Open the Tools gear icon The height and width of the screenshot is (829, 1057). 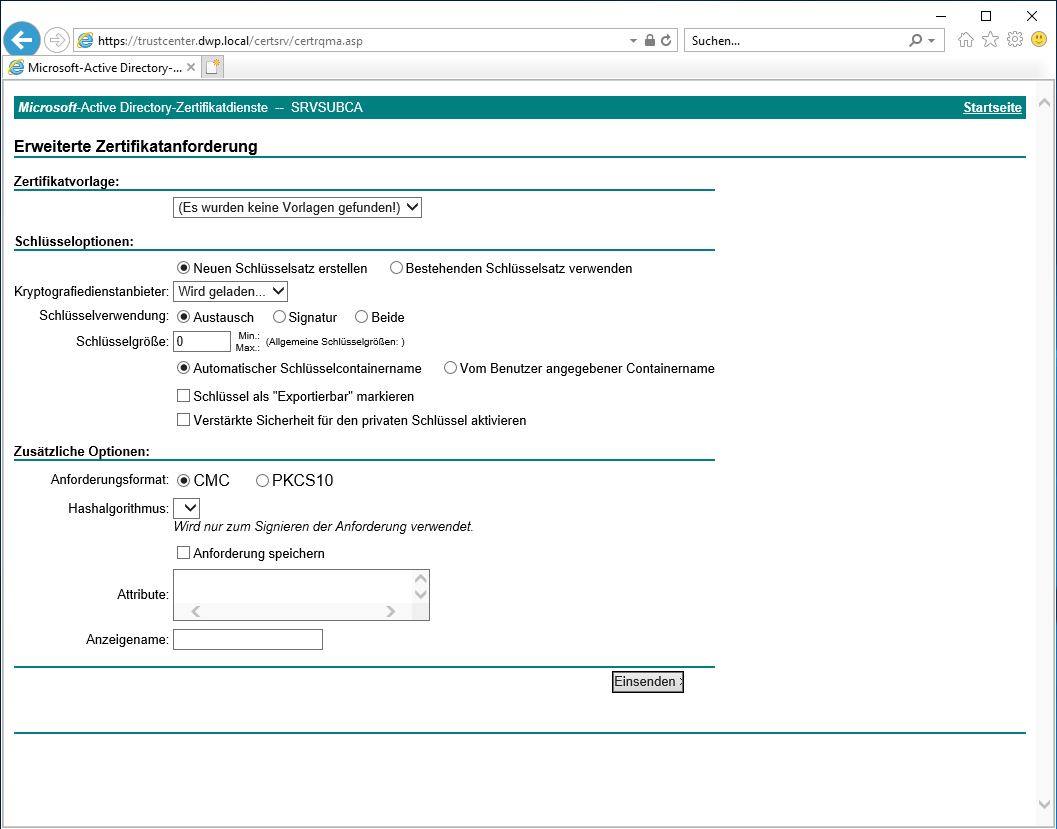[x=1014, y=40]
